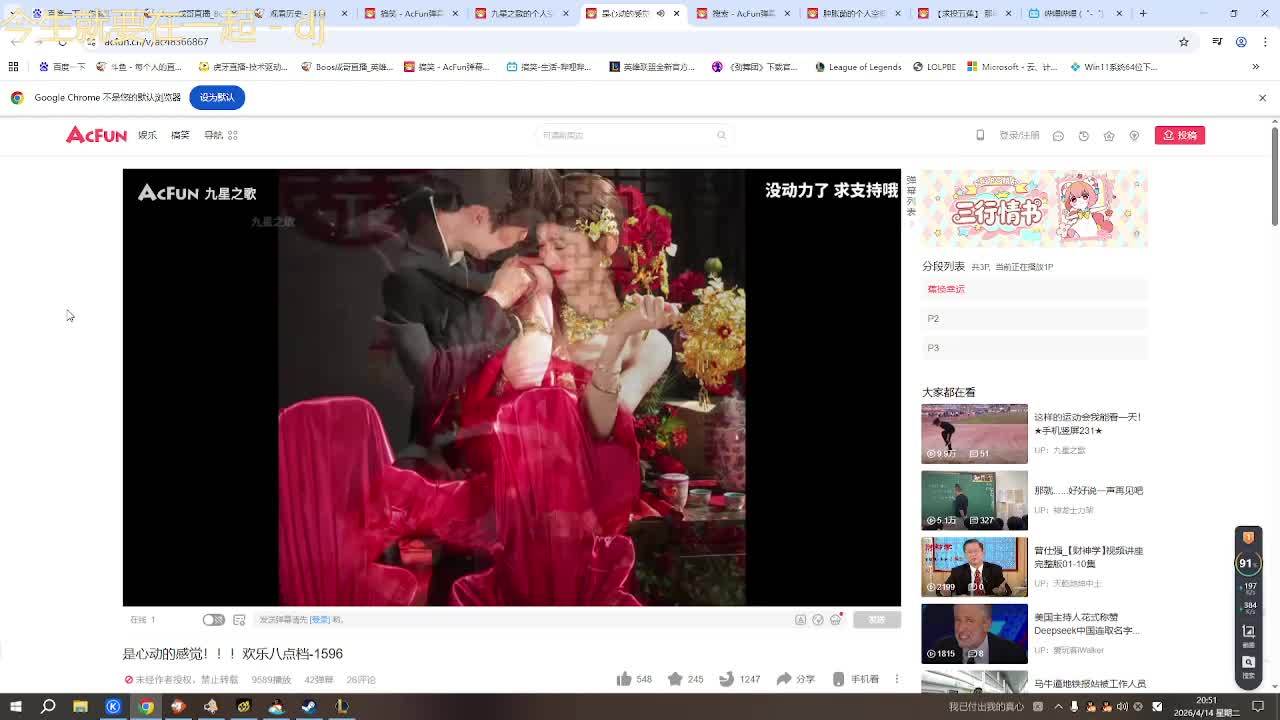The image size is (1280, 720).
Task: Select part P2 in the segment list
Action: pyautogui.click(x=1033, y=318)
